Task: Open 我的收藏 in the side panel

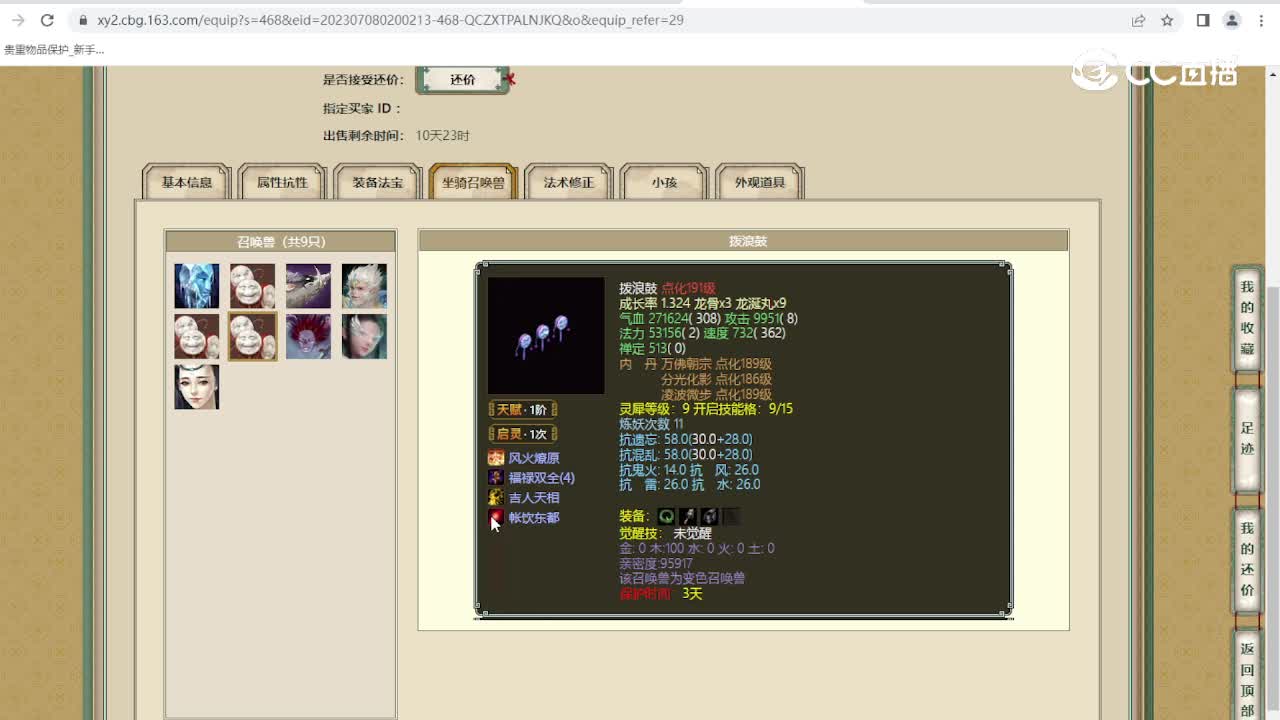Action: [1247, 318]
